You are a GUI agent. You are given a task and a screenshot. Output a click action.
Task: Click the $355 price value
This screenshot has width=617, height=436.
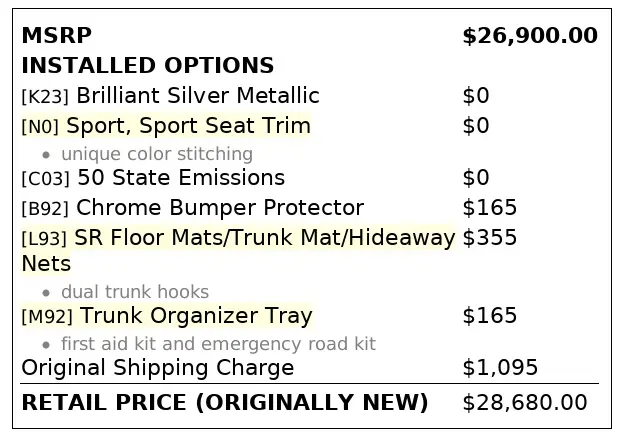490,237
